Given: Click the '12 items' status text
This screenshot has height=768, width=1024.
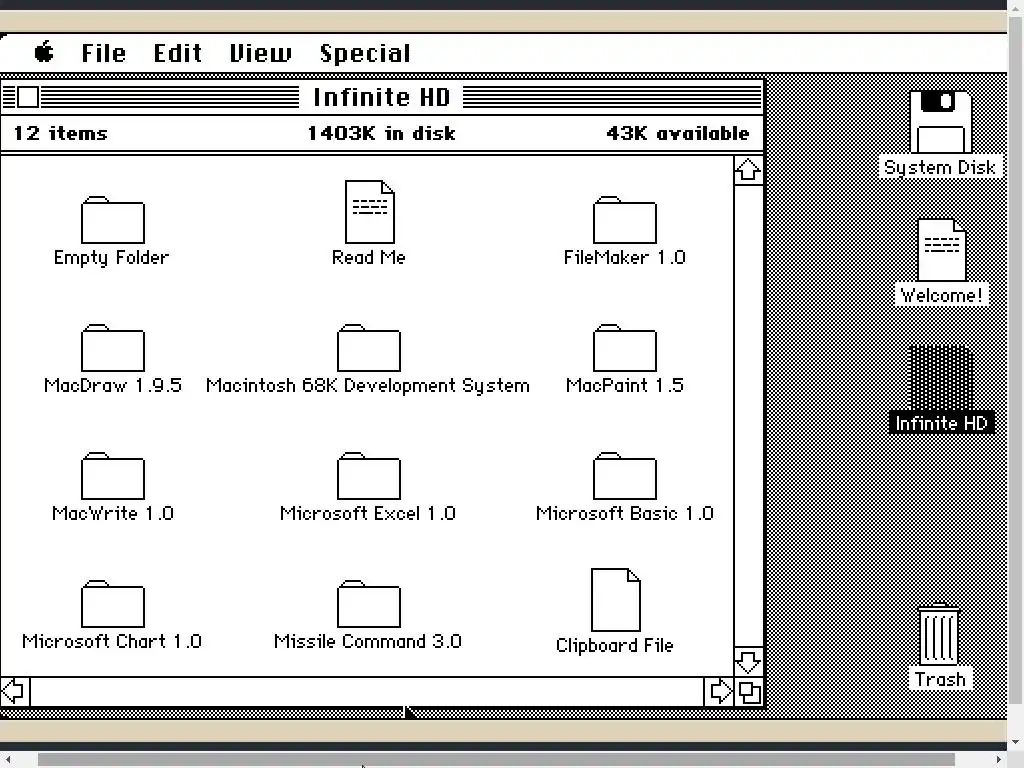Looking at the screenshot, I should coord(60,133).
